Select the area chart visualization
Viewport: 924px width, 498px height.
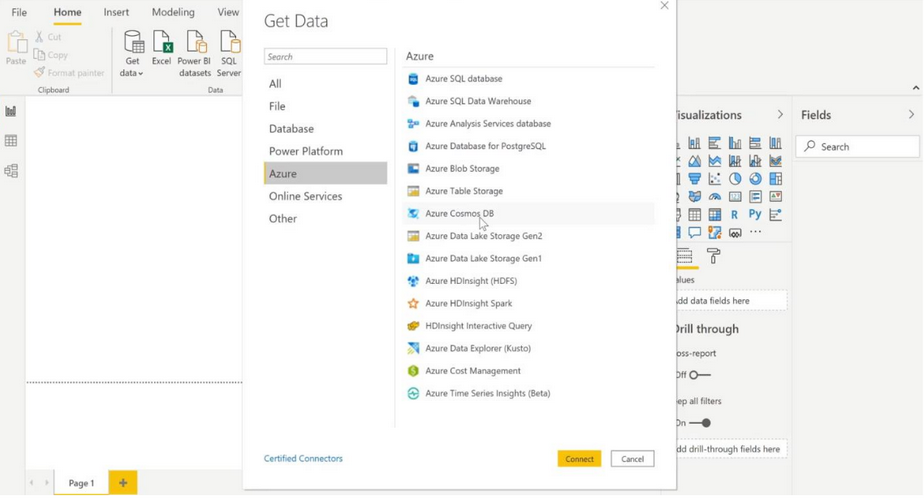(x=695, y=161)
